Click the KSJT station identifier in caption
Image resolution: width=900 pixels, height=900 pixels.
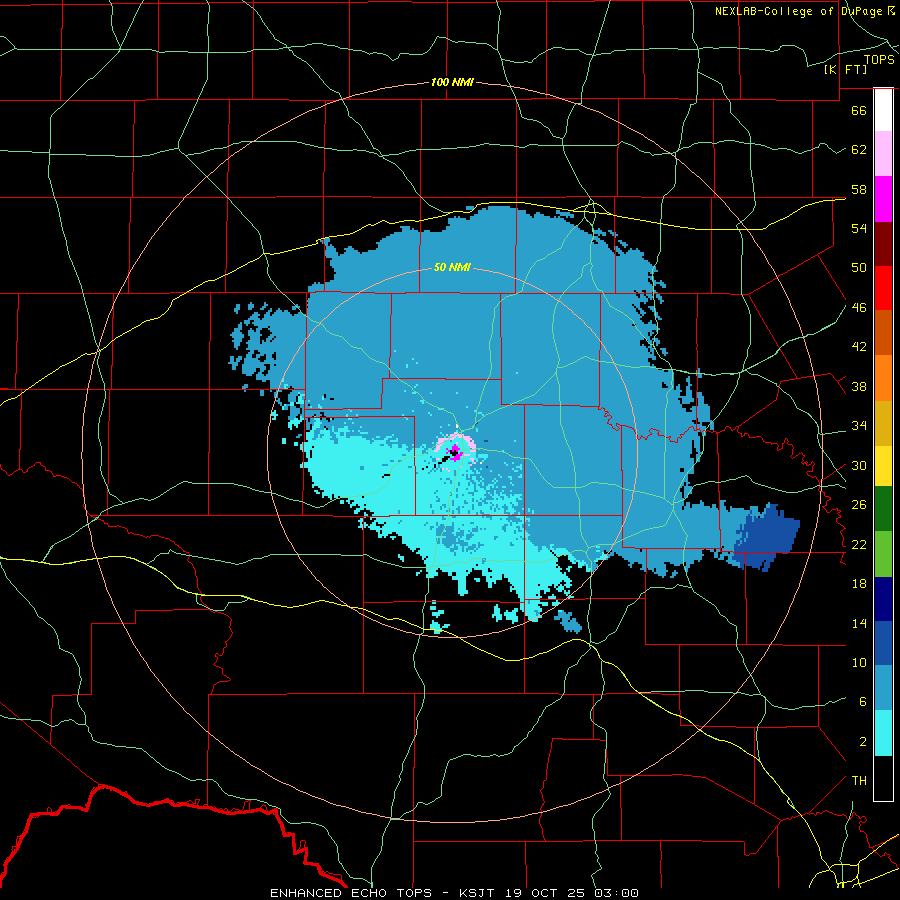pyautogui.click(x=478, y=893)
